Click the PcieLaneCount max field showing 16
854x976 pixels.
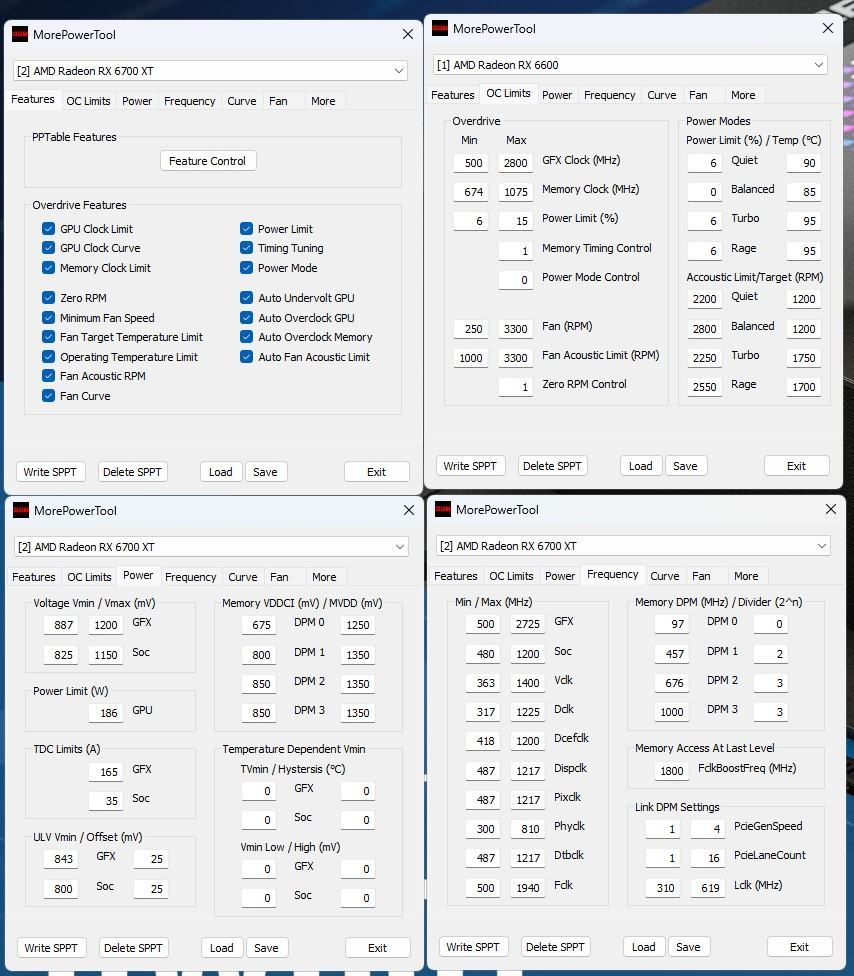(x=708, y=858)
